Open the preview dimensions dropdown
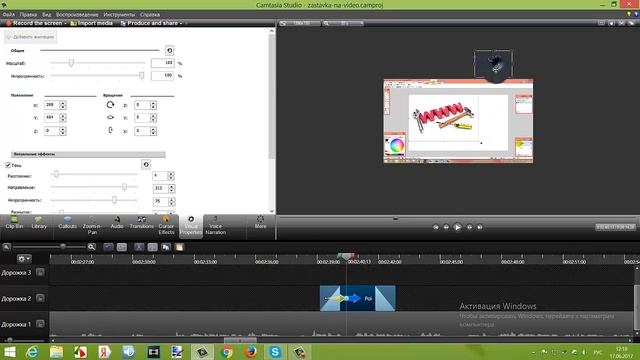The height and width of the screenshot is (360, 640). coord(301,23)
